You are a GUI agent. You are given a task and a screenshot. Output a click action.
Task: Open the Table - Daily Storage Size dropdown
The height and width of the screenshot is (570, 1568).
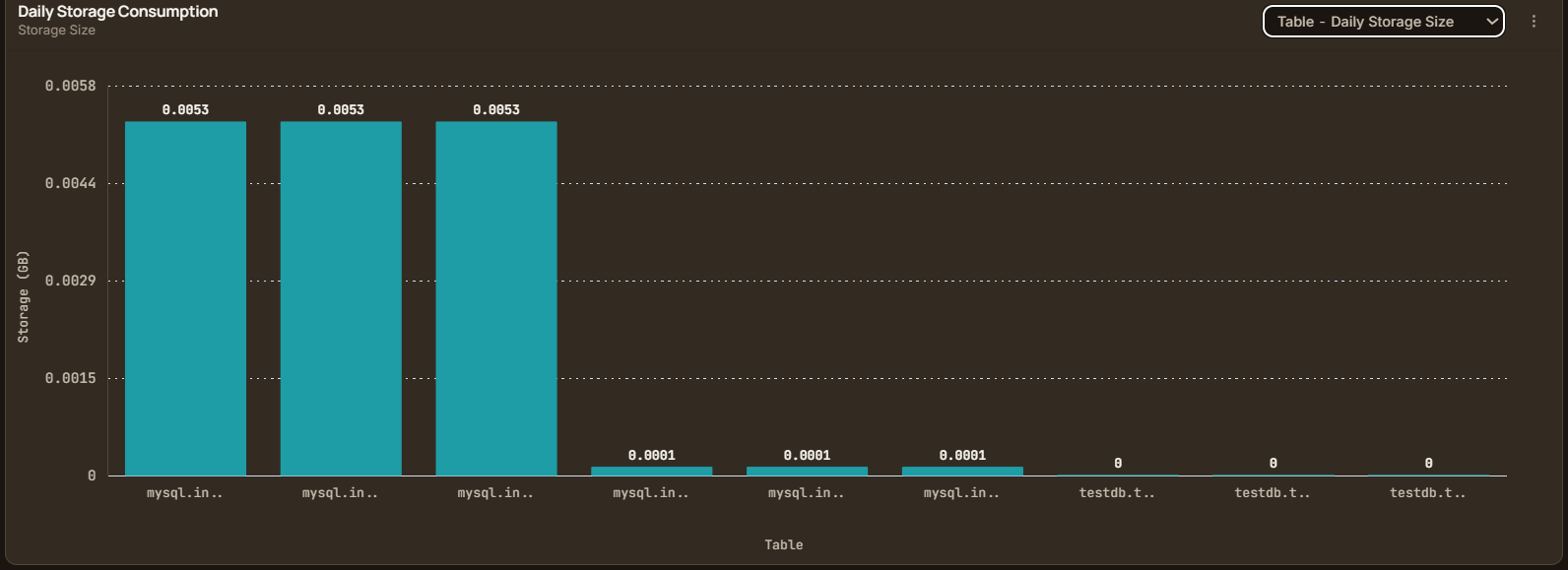[1383, 22]
